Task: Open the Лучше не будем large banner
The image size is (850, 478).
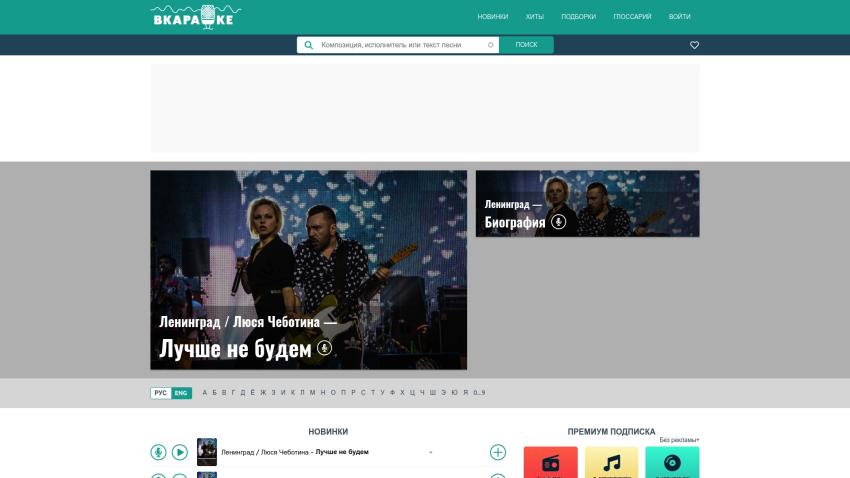Action: (308, 270)
